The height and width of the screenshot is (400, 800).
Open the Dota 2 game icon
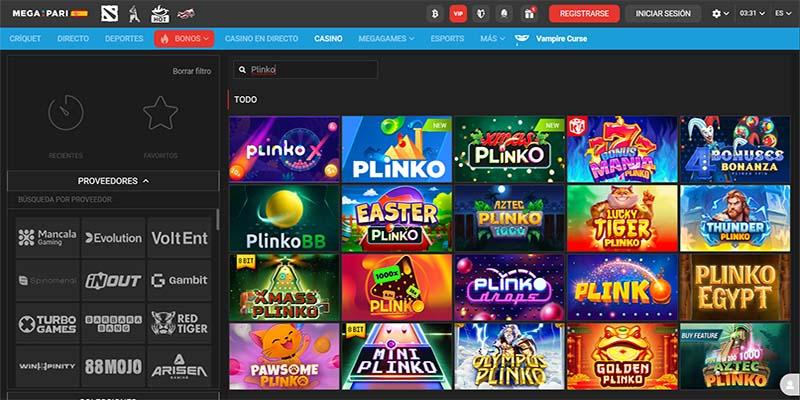tap(109, 13)
